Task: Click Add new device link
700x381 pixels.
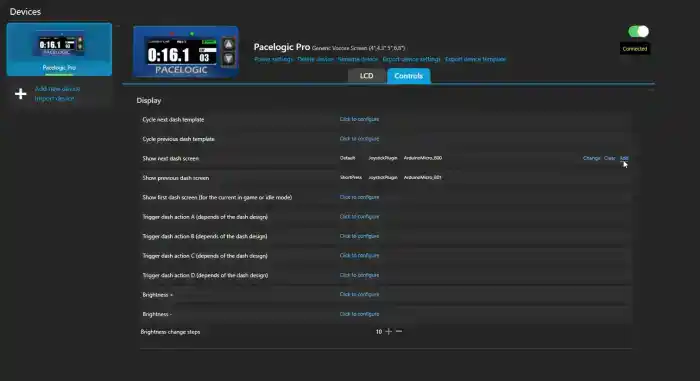Action: point(58,89)
